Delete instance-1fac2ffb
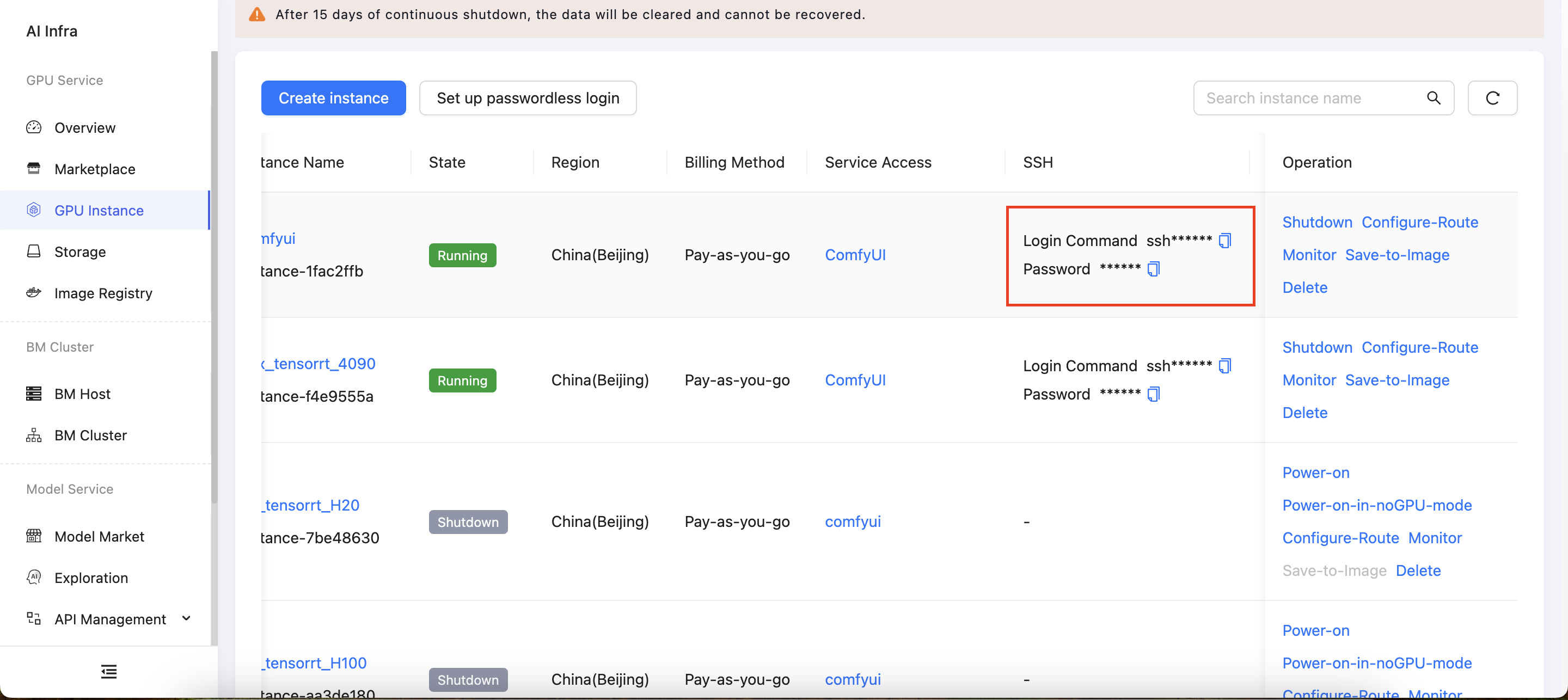 tap(1305, 288)
